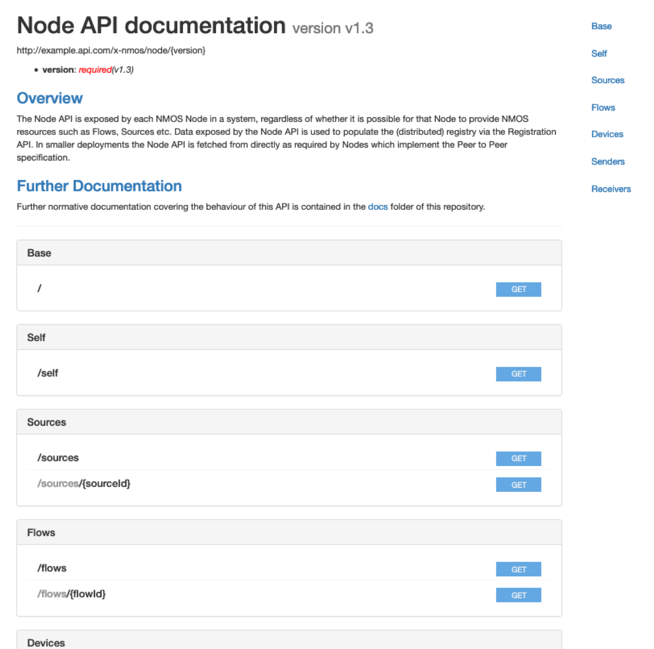Click GET button for /sources/{sourceId}
The width and height of the screenshot is (654, 649).
[518, 485]
